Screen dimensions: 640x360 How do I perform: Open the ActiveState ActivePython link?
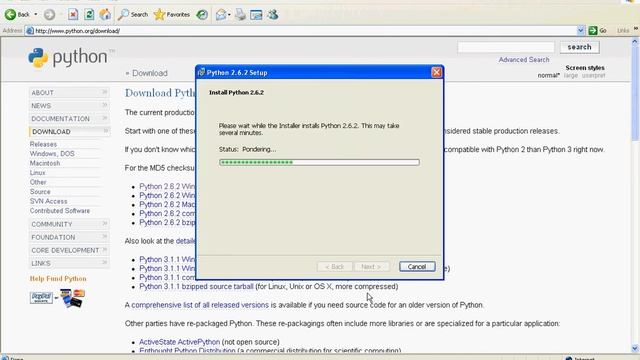(180, 342)
